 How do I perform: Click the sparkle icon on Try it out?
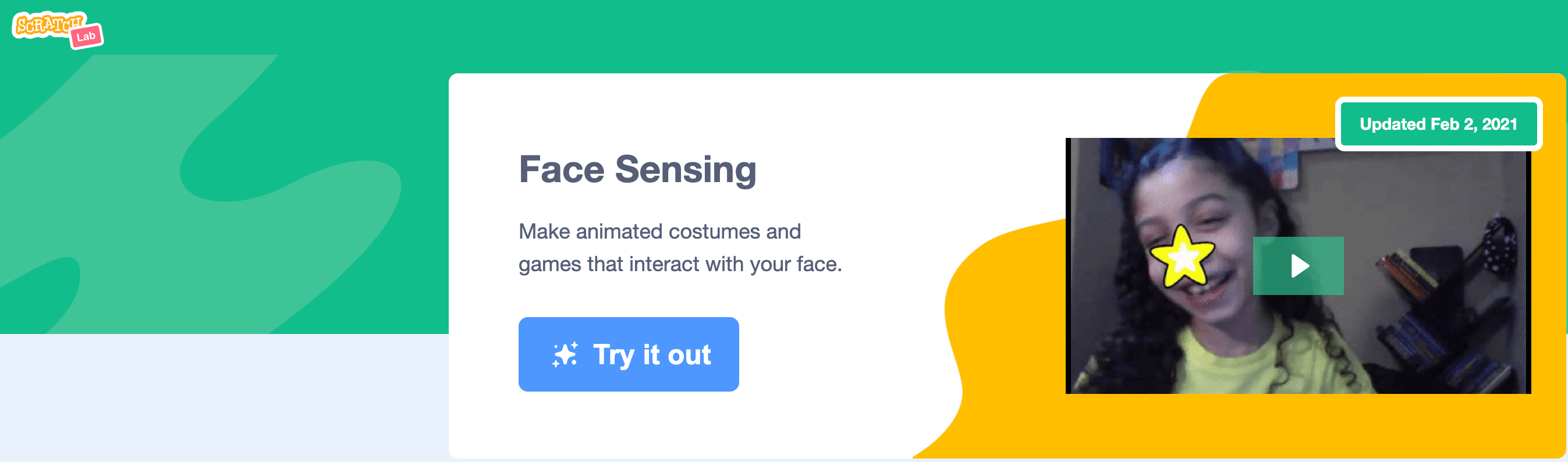click(x=564, y=355)
